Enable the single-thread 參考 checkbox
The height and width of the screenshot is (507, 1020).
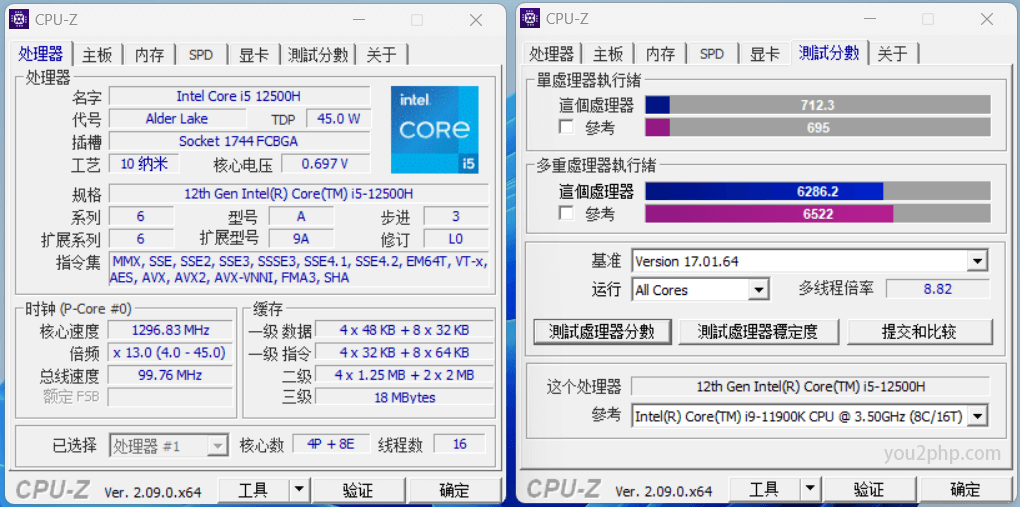tap(567, 128)
